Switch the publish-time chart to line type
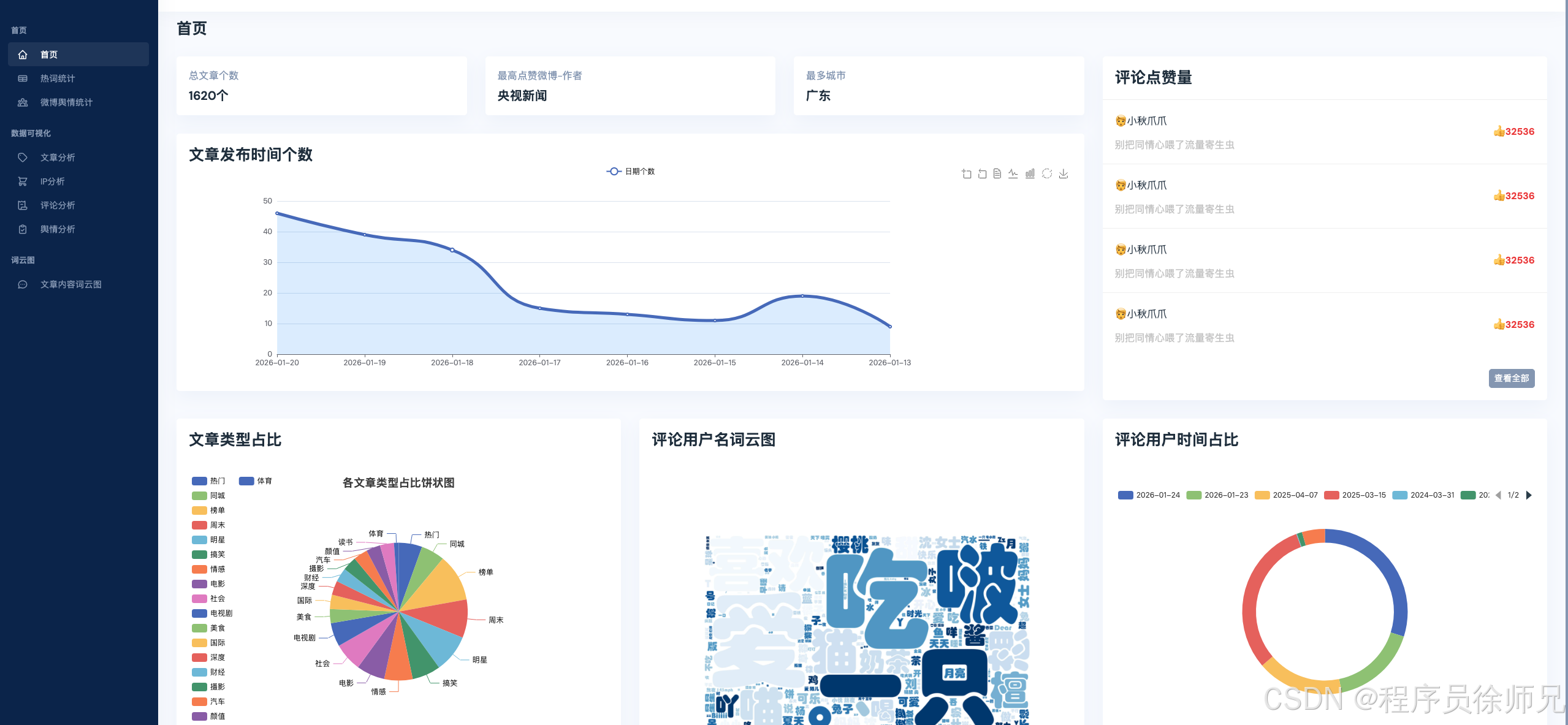The height and width of the screenshot is (725, 1568). [1013, 175]
